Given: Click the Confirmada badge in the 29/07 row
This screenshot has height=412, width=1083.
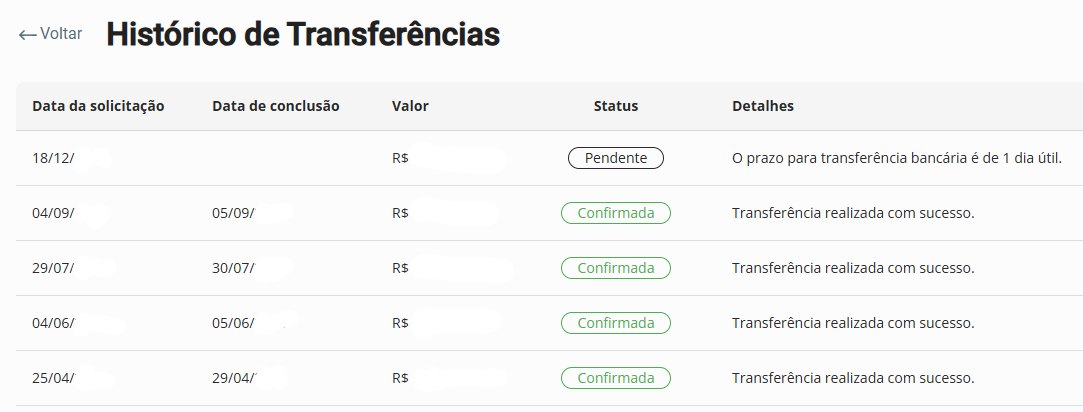Looking at the screenshot, I should (616, 268).
